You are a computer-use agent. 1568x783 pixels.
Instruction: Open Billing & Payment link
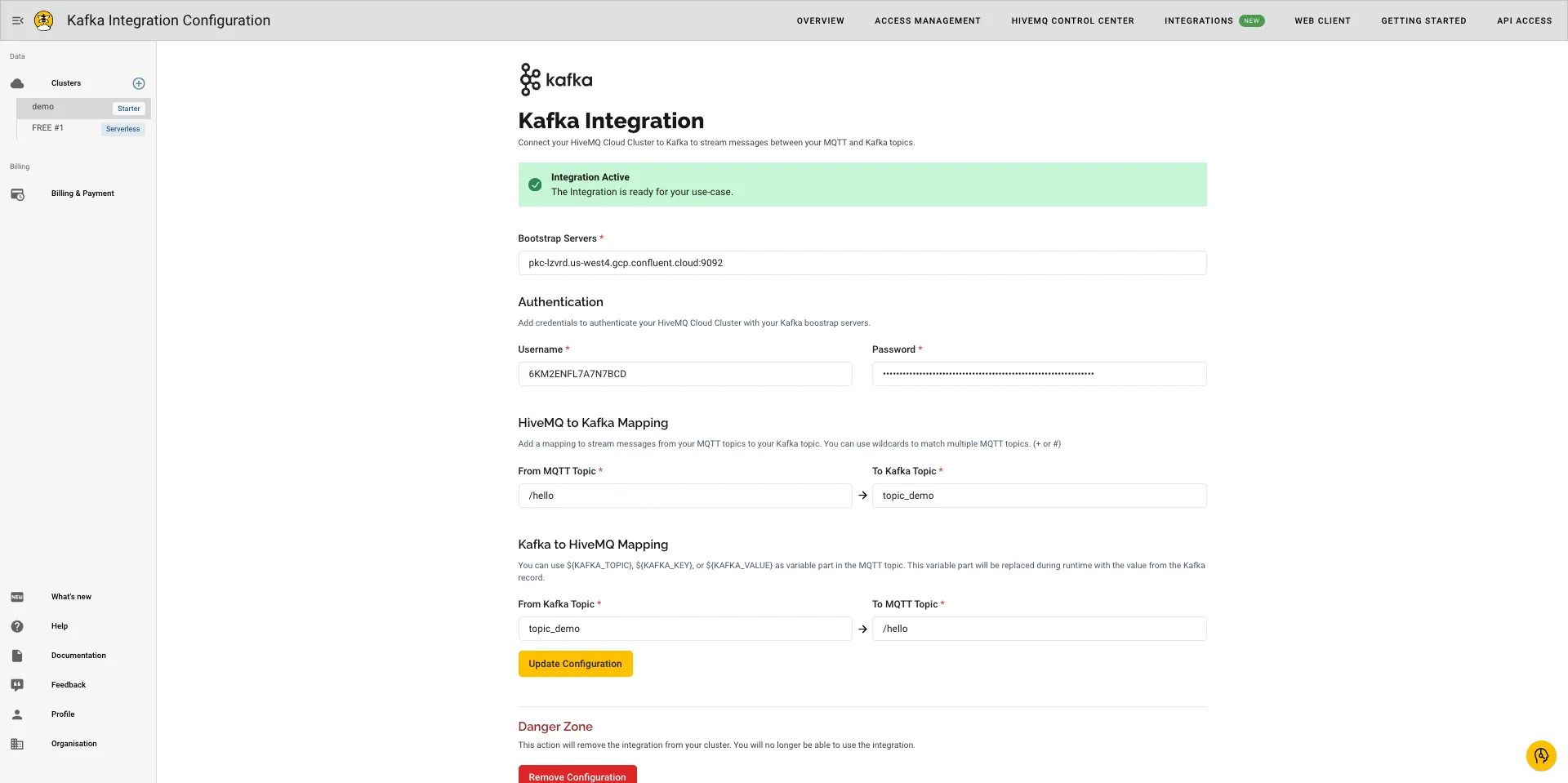[82, 194]
